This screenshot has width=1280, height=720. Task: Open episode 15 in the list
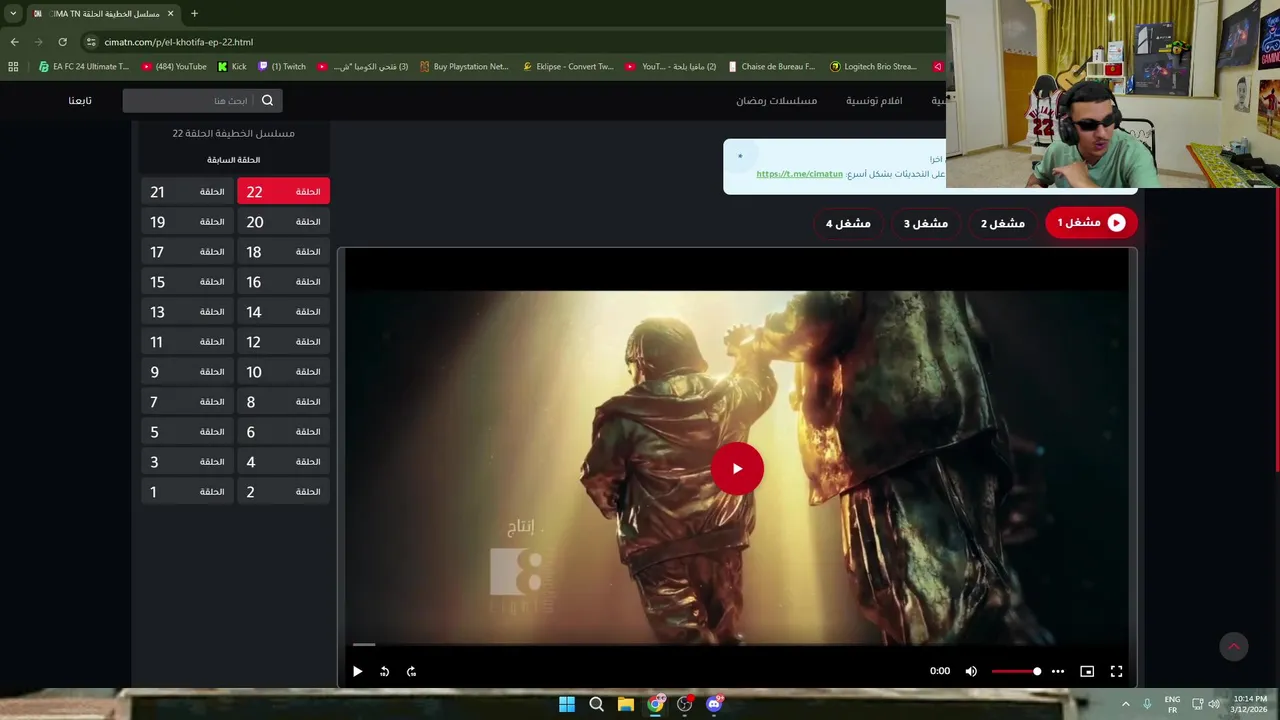pyautogui.click(x=187, y=281)
